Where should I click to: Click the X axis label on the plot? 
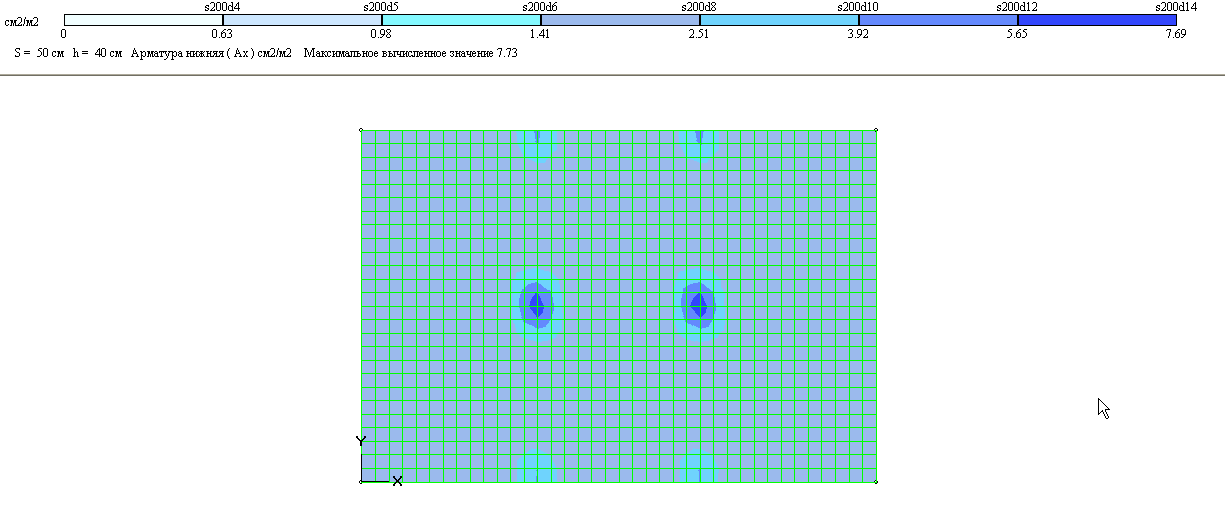397,481
